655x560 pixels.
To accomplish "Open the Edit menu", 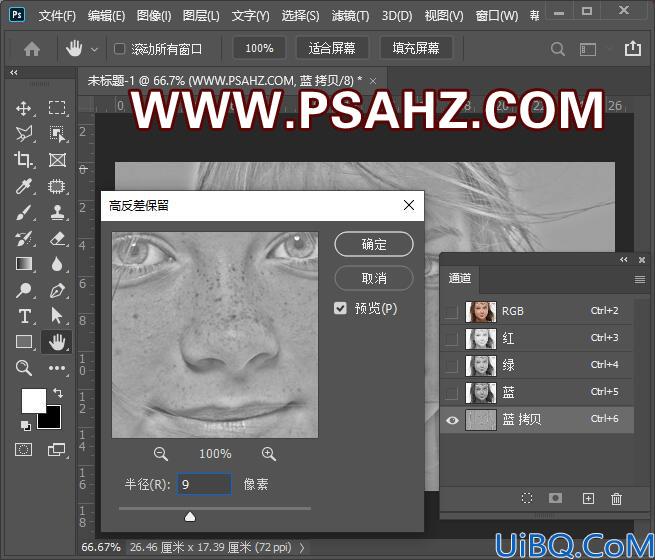I will tap(106, 16).
